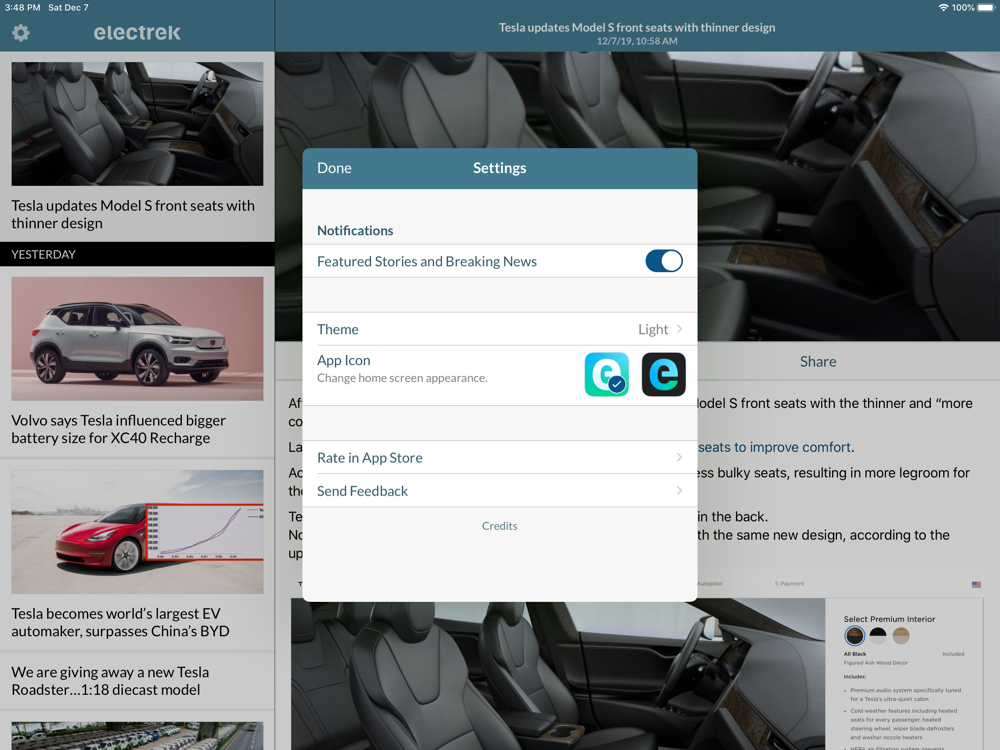The image size is (1000, 750).
Task: Open the Credits link
Action: click(499, 526)
